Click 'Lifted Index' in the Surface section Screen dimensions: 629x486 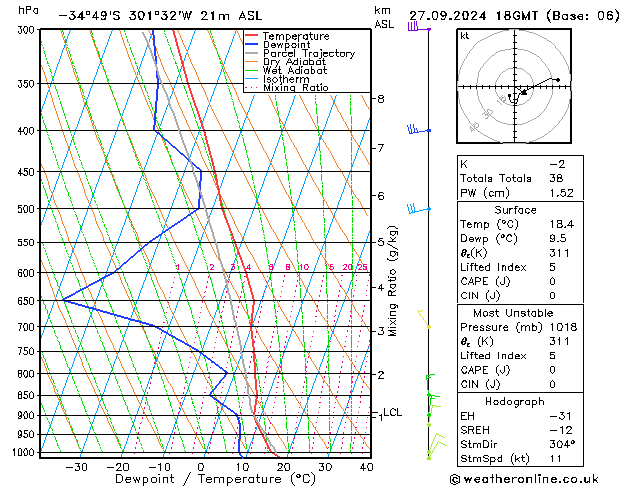click(x=493, y=267)
